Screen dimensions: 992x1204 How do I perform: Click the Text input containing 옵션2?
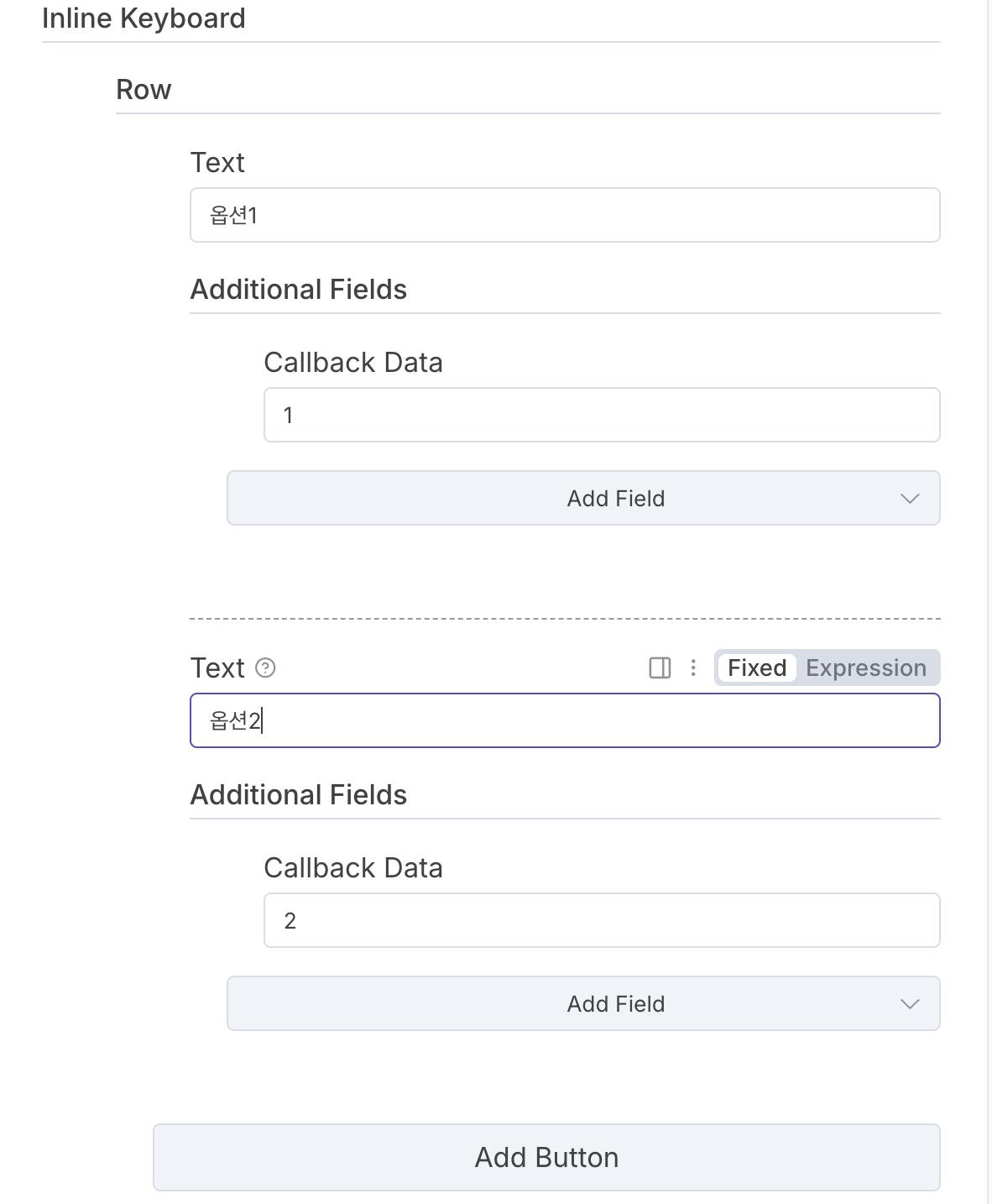click(564, 721)
